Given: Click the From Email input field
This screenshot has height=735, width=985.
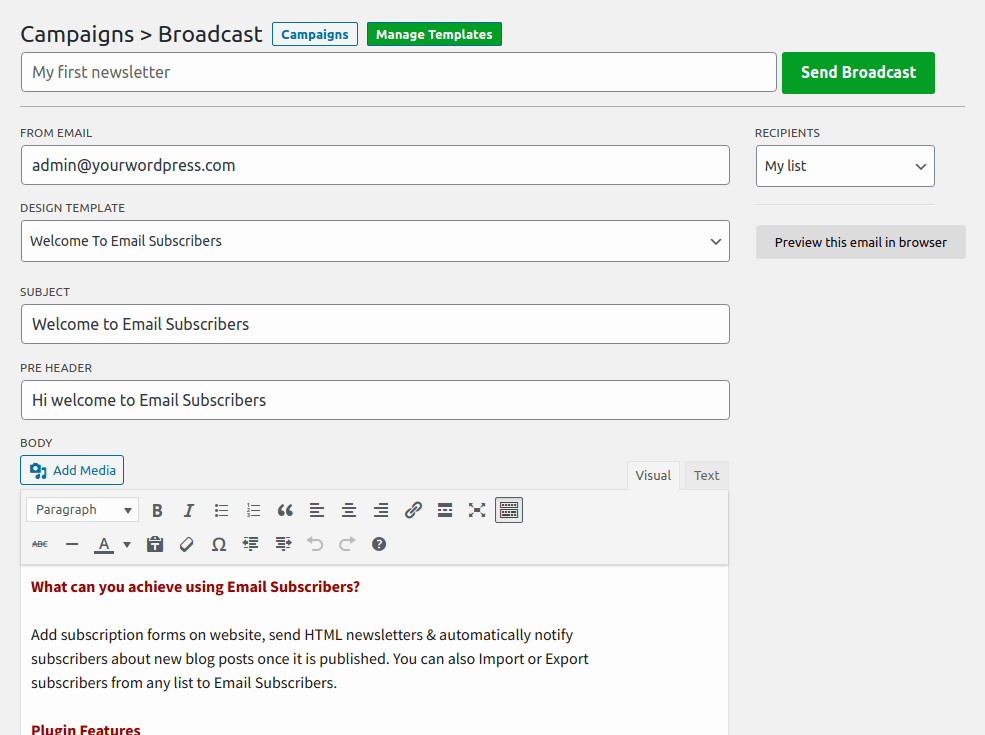Looking at the screenshot, I should tap(375, 165).
